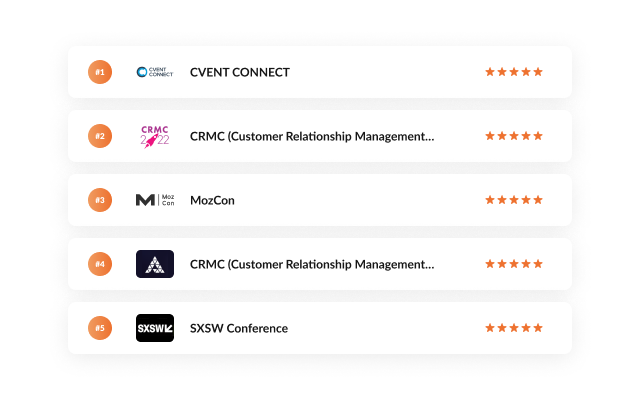
Task: Click the orange #5 rank badge
Action: tap(99, 328)
